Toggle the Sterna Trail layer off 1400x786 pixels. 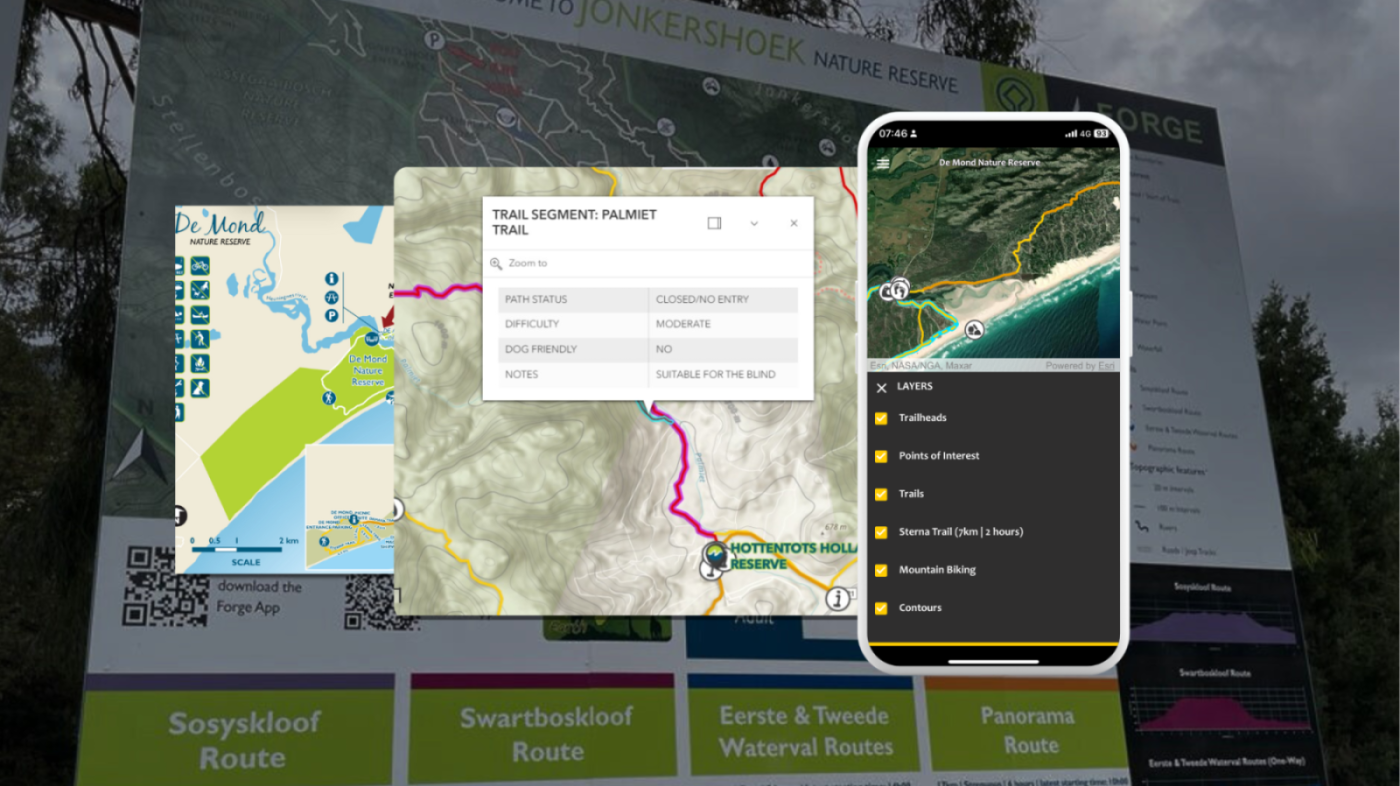point(881,531)
